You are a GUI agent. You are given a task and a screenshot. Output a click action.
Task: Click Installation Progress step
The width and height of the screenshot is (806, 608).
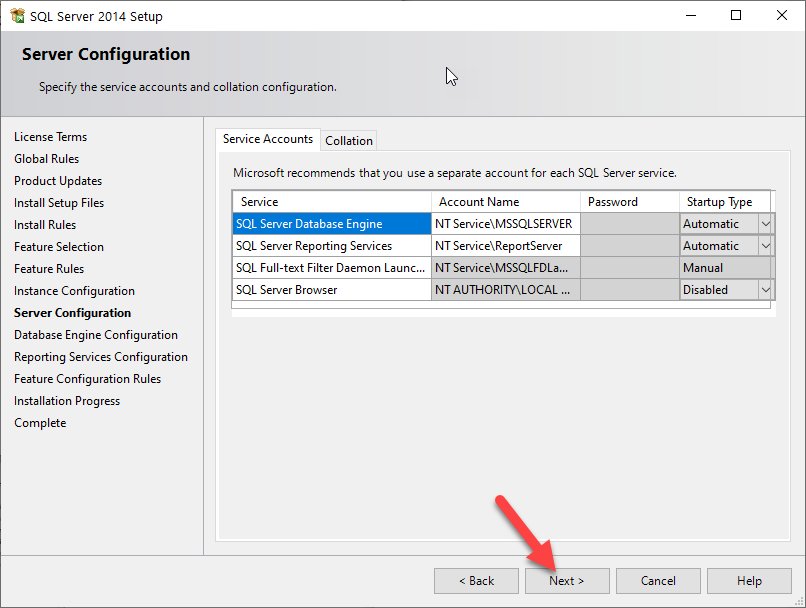point(67,401)
